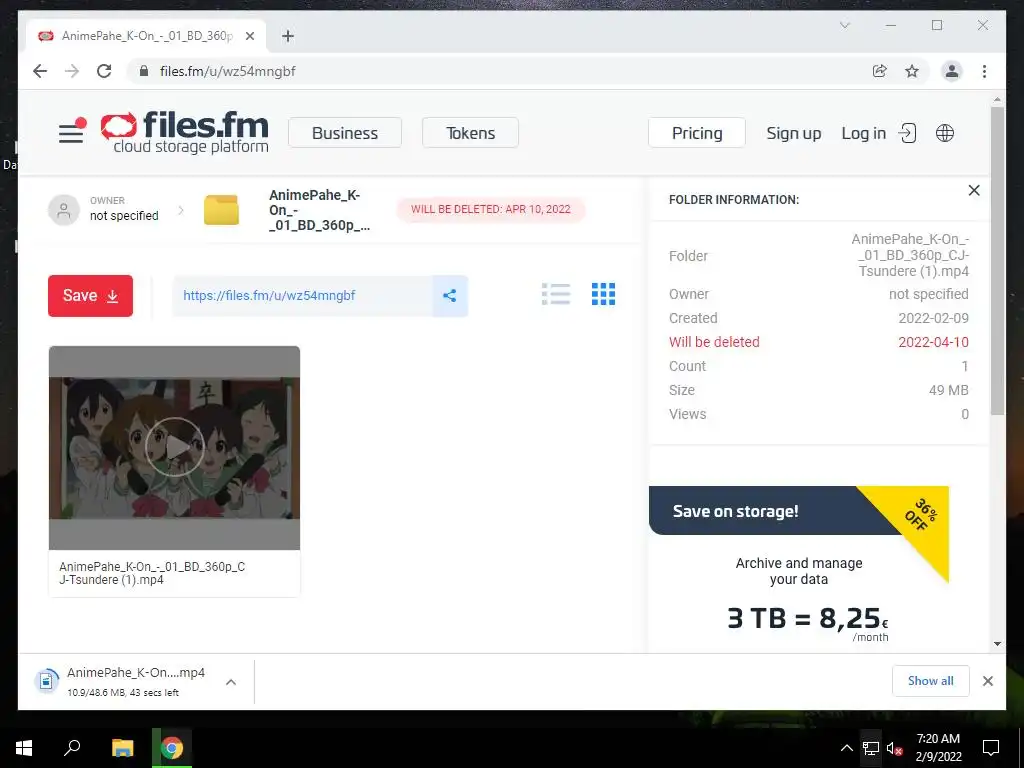1024x768 pixels.
Task: Click the Chrome address bar
Action: point(496,71)
